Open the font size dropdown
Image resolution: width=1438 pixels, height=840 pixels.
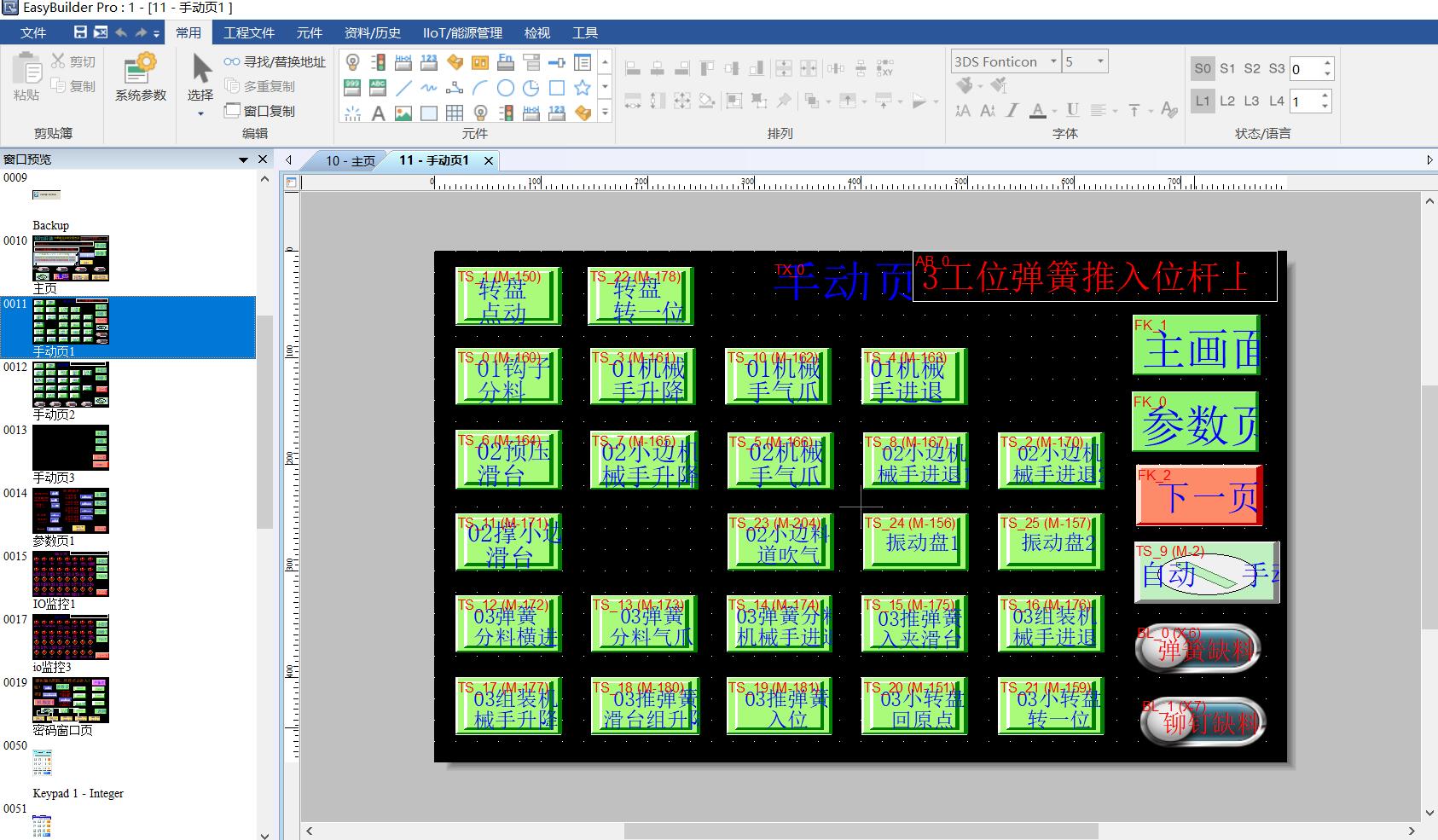point(1100,61)
